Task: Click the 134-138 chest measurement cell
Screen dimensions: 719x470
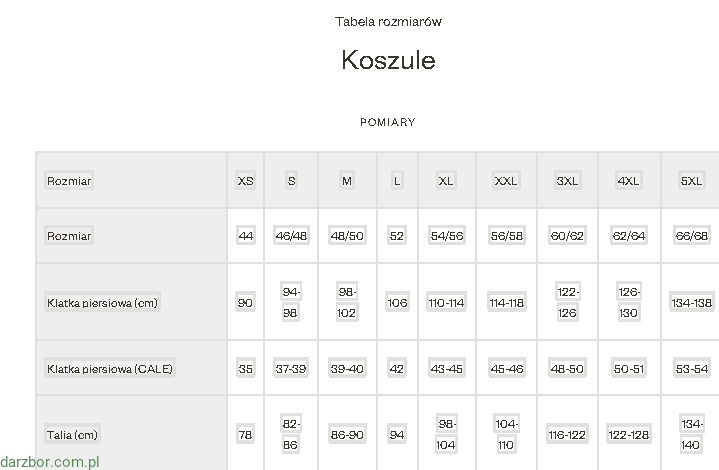Action: pyautogui.click(x=691, y=303)
